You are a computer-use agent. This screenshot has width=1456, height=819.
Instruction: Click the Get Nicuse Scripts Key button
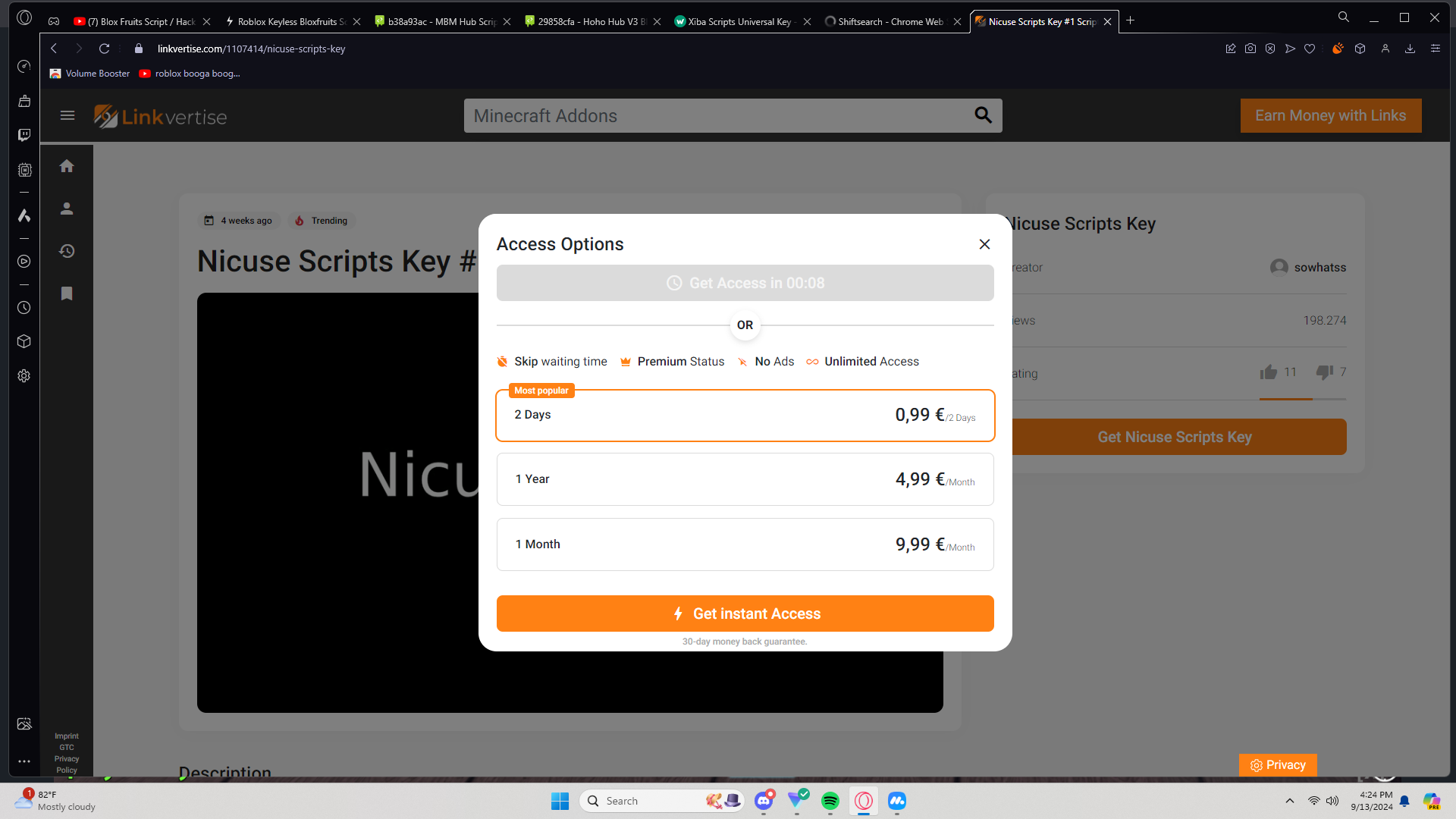pos(1179,437)
